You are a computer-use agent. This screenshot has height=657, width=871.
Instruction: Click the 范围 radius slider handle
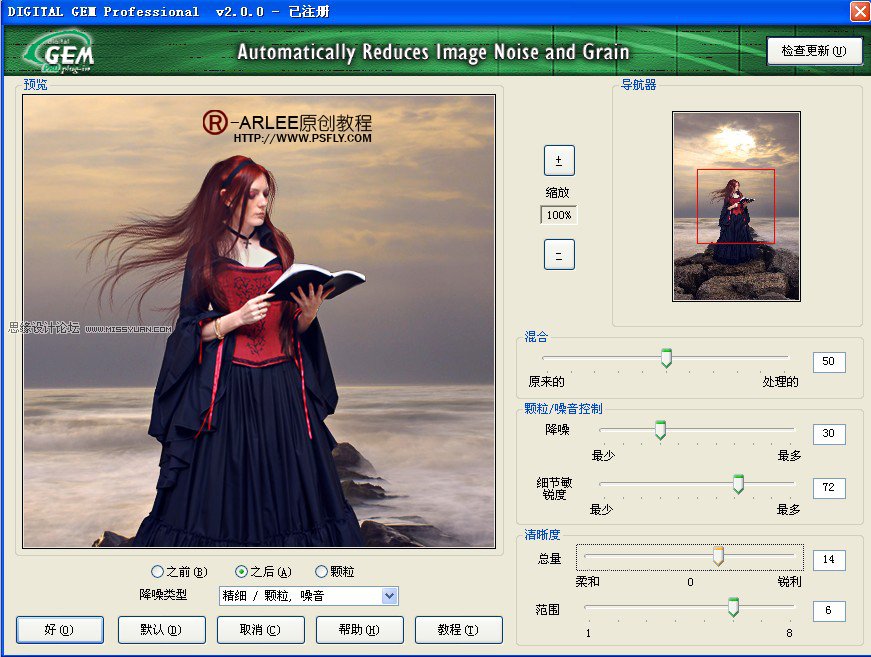point(733,608)
